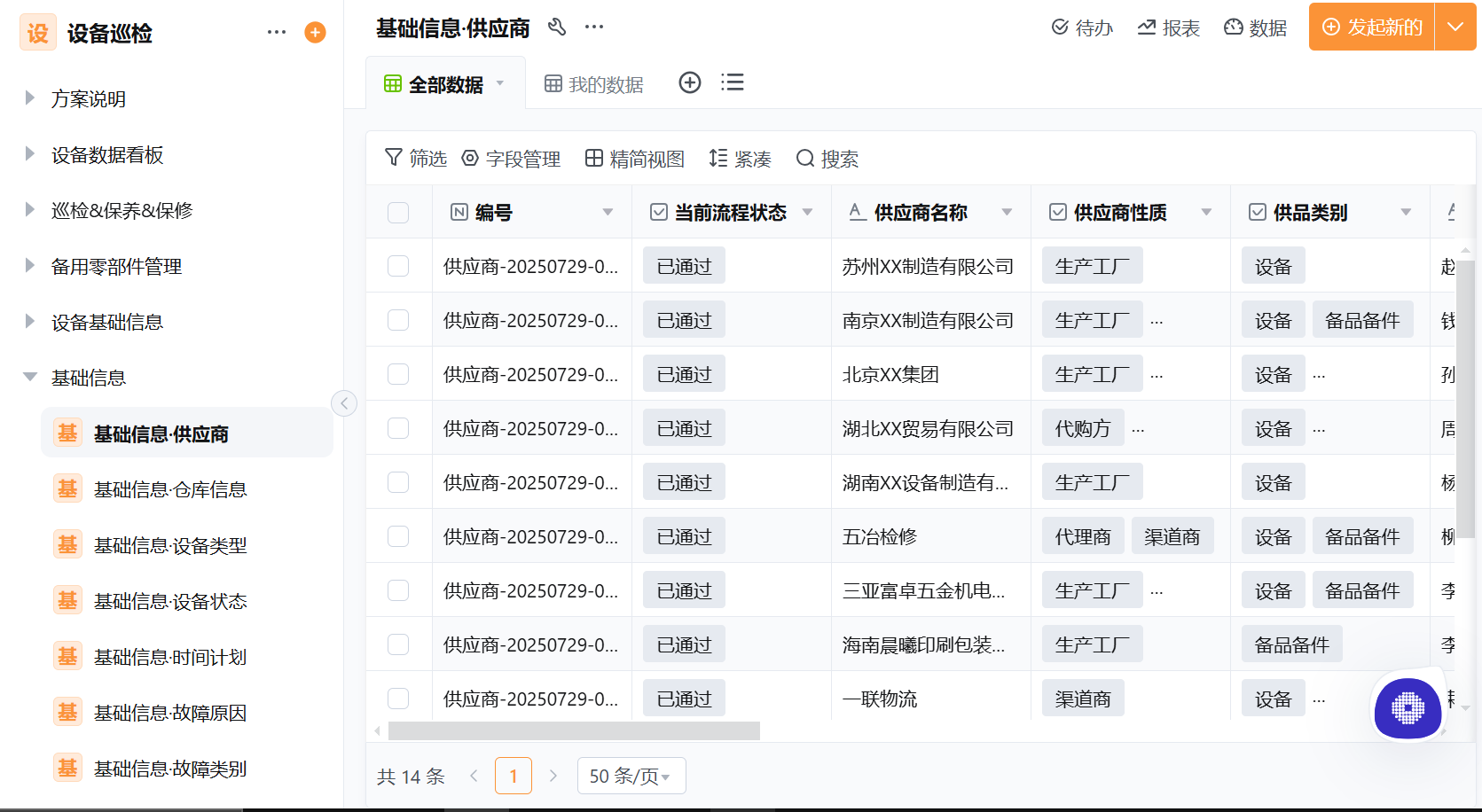Click the add new view plus icon
The height and width of the screenshot is (812, 1482).
tap(690, 82)
